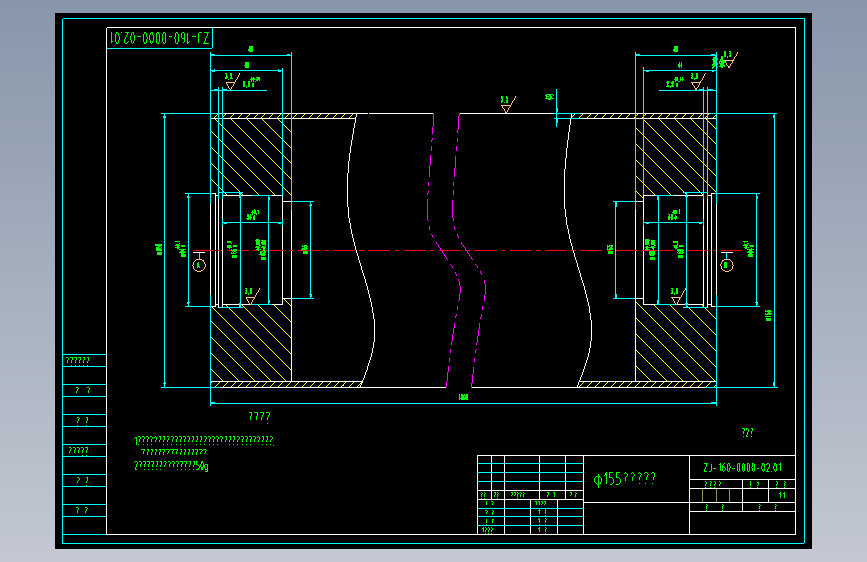
Task: Select the technical note line beginning with '1'
Action: (x=203, y=441)
